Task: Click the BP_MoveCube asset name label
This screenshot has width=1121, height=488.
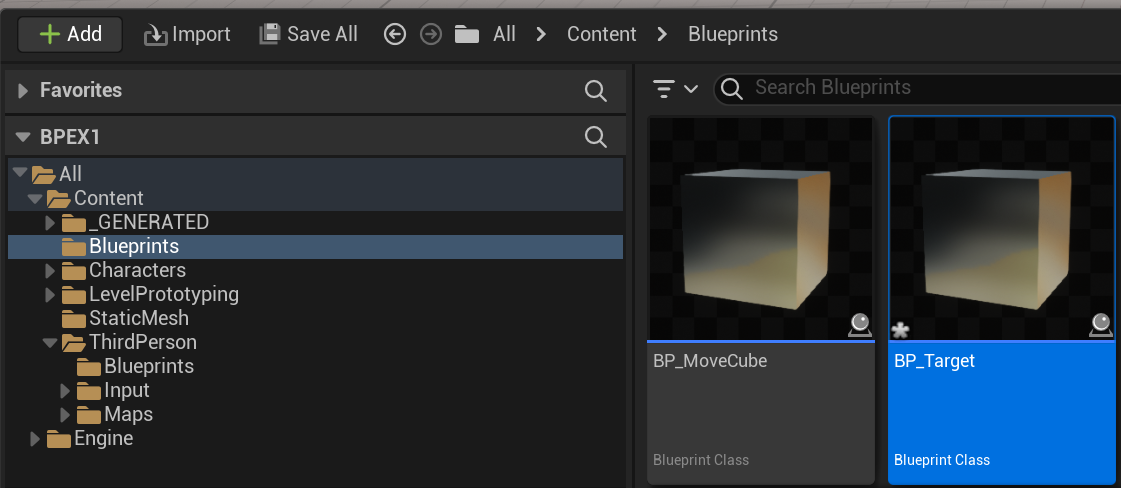Action: (x=710, y=362)
